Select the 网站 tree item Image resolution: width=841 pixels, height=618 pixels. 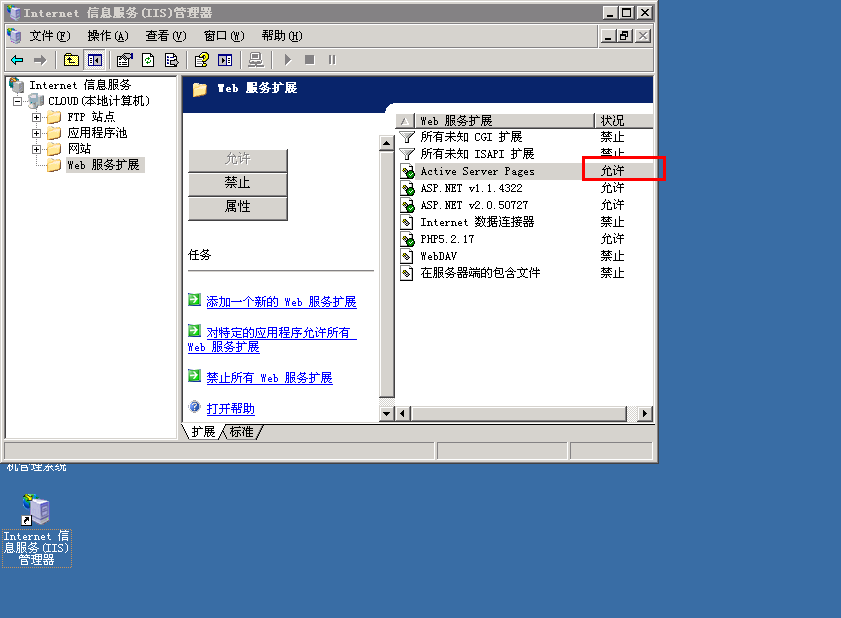[79, 149]
